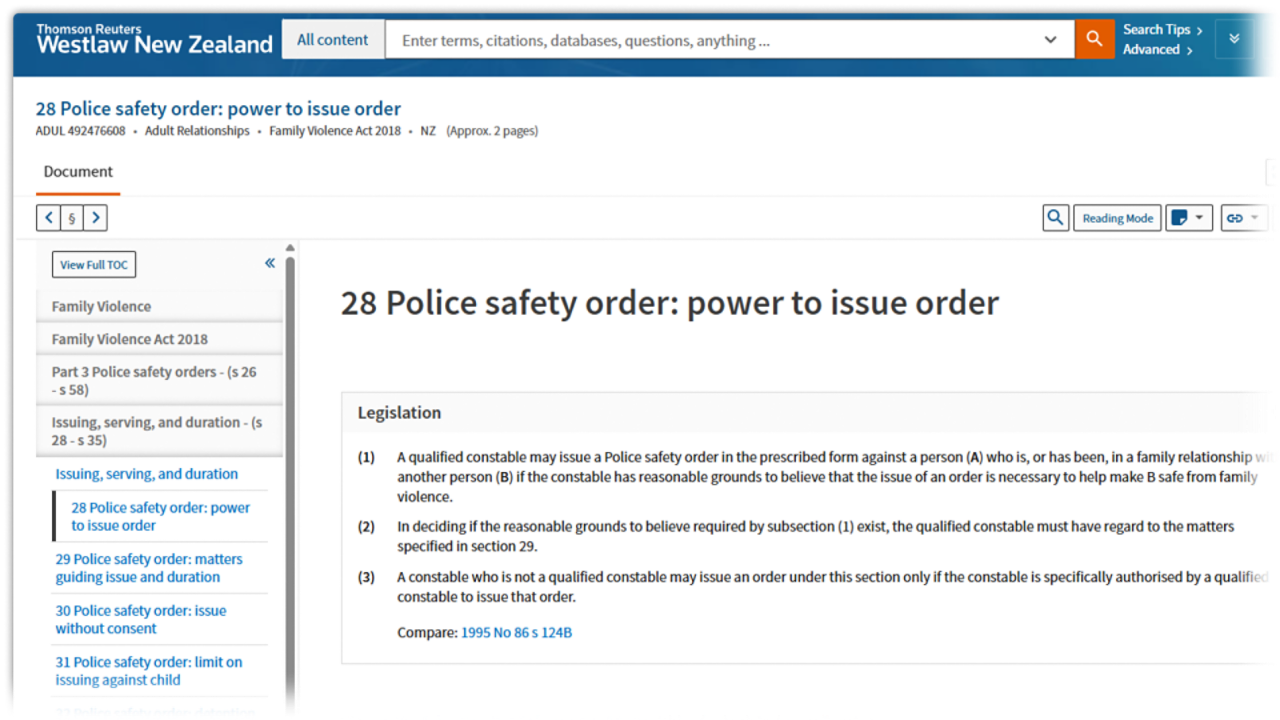Expand header with double chevron down button
The height and width of the screenshot is (720, 1280).
[1234, 40]
